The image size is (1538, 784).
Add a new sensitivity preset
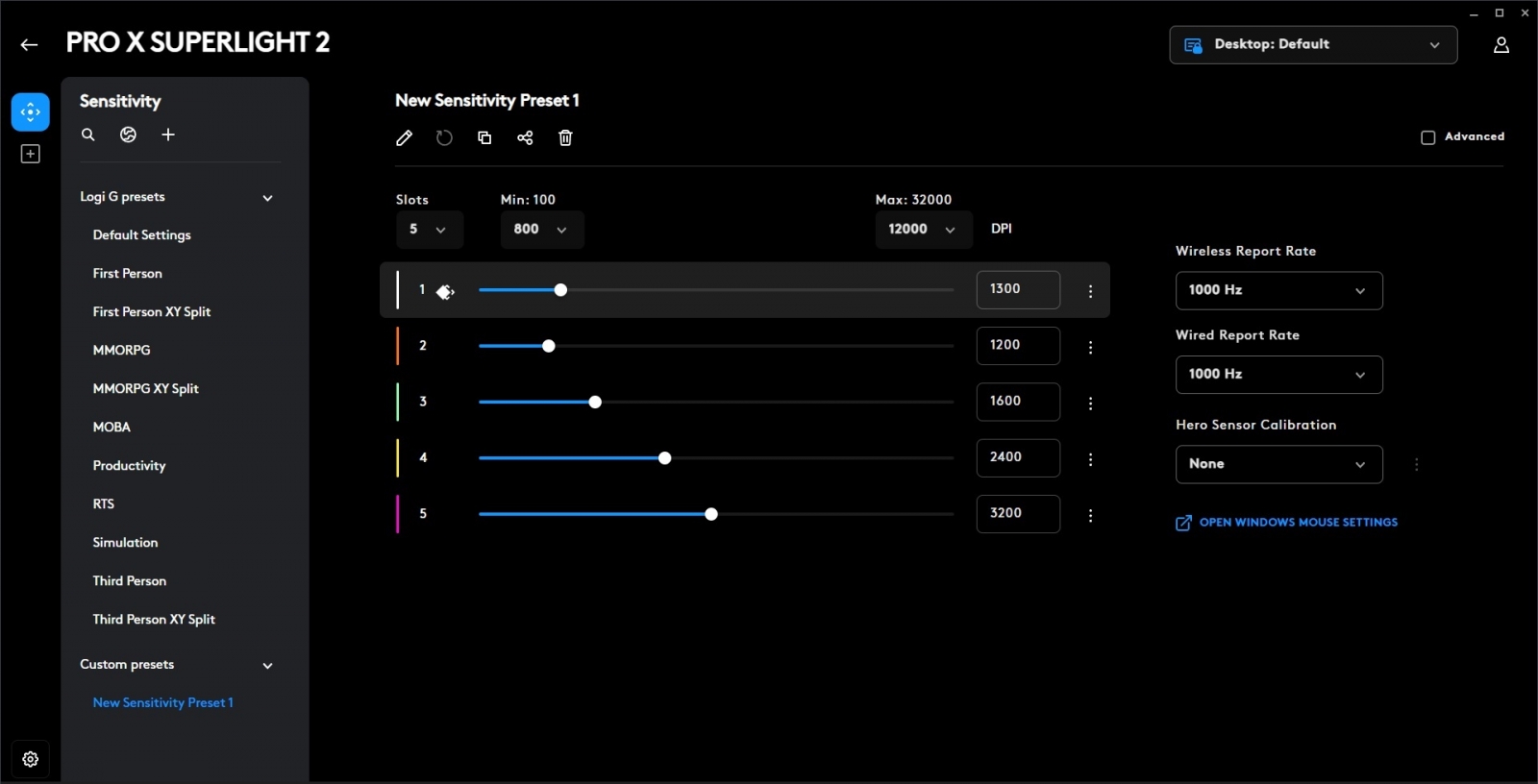click(x=168, y=135)
